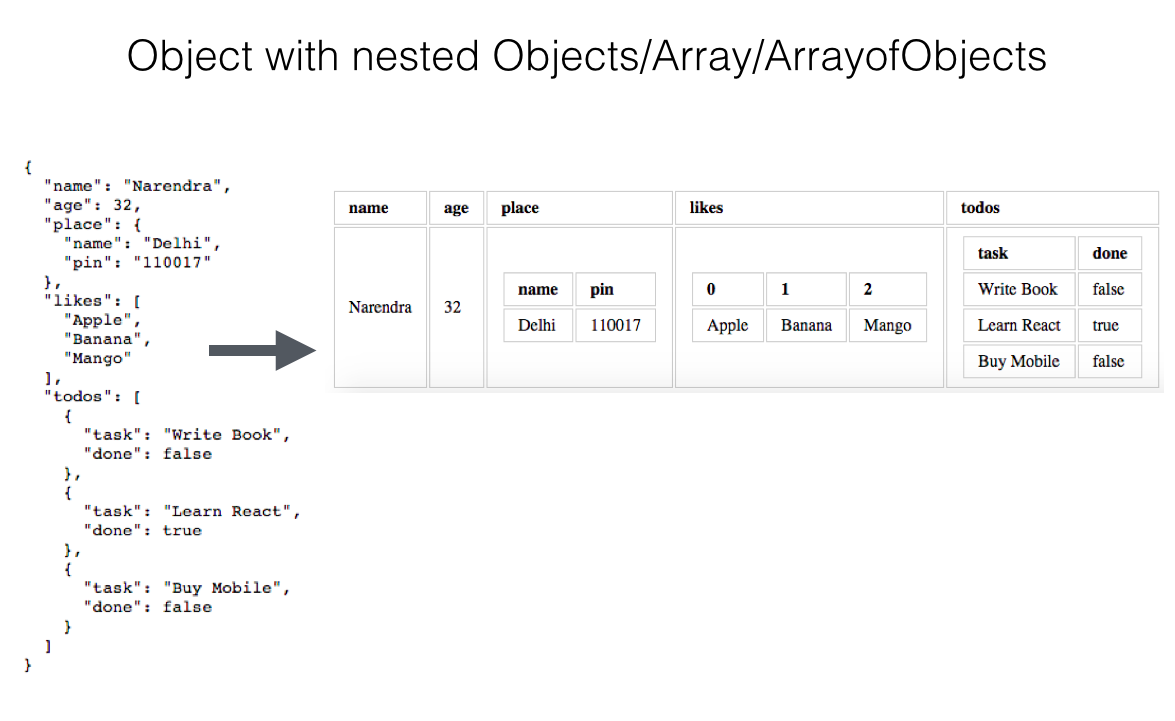This screenshot has width=1175, height=721.
Task: Click the "Mango" table cell
Action: 887,325
